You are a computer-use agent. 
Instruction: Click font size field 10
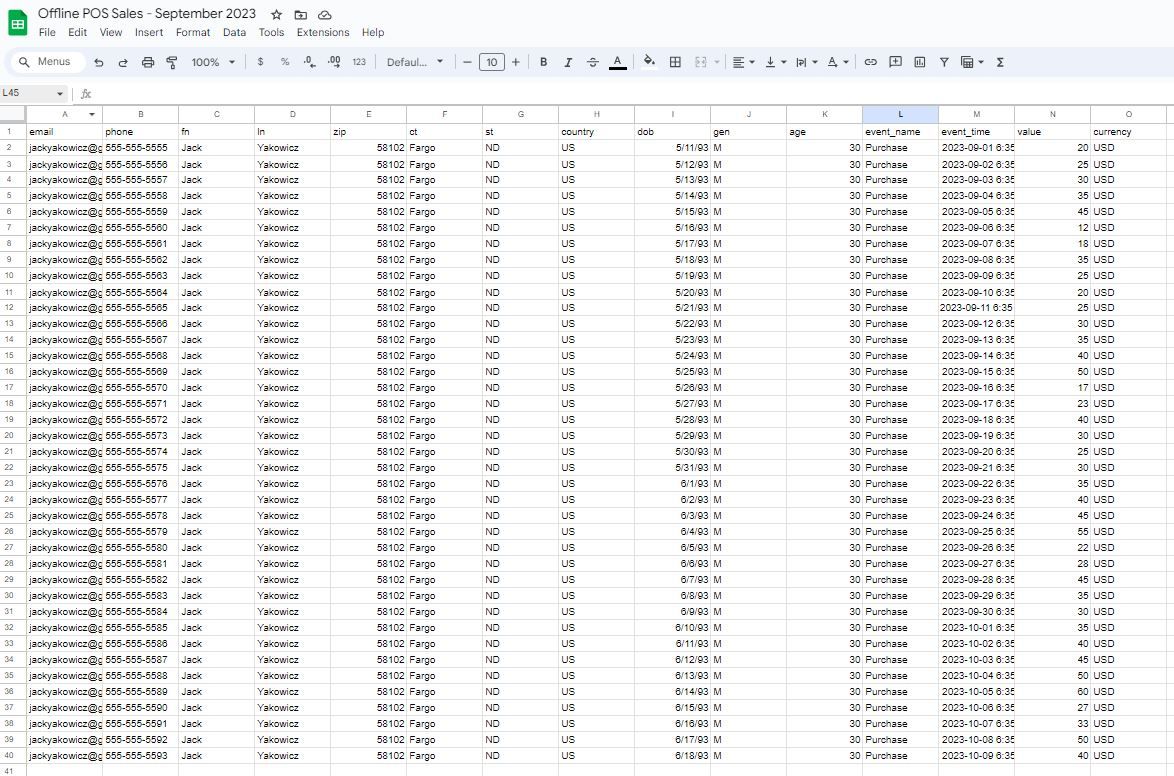[x=491, y=62]
